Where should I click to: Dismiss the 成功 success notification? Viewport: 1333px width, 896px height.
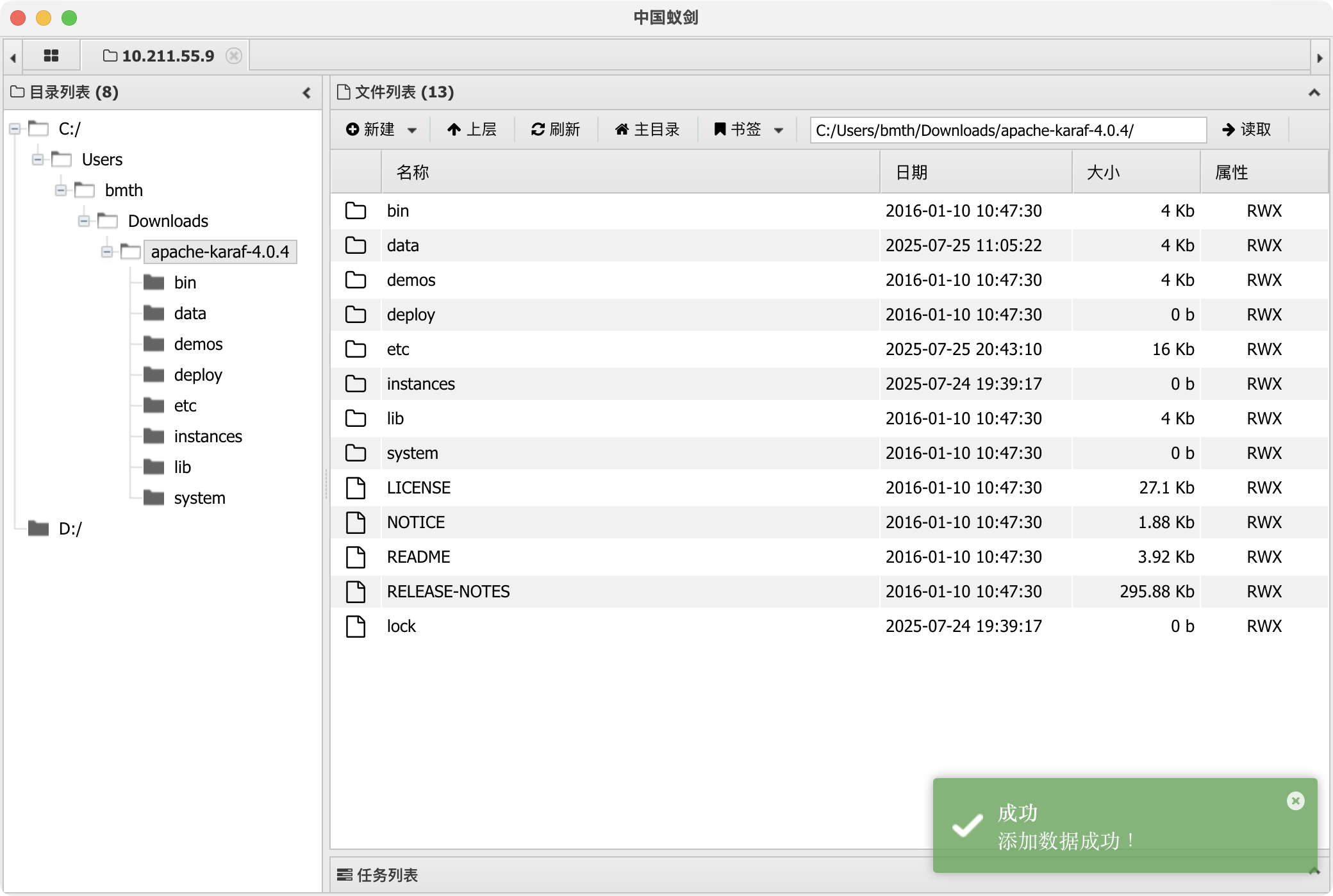coord(1295,801)
